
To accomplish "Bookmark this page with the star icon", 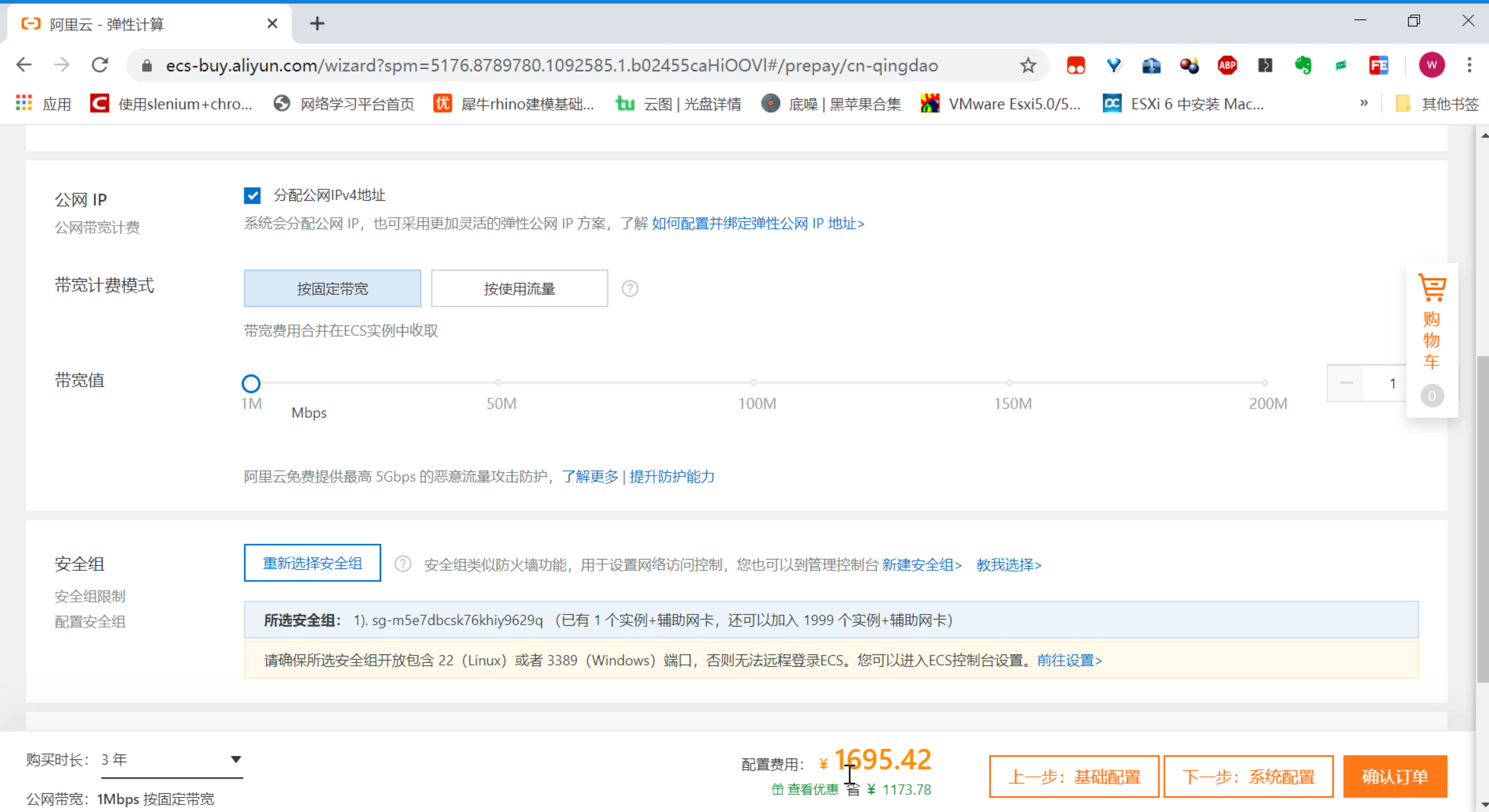I will (x=1028, y=65).
